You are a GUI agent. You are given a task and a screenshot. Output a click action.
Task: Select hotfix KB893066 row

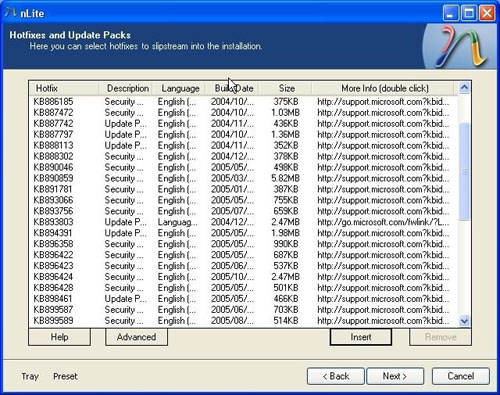pyautogui.click(x=243, y=200)
